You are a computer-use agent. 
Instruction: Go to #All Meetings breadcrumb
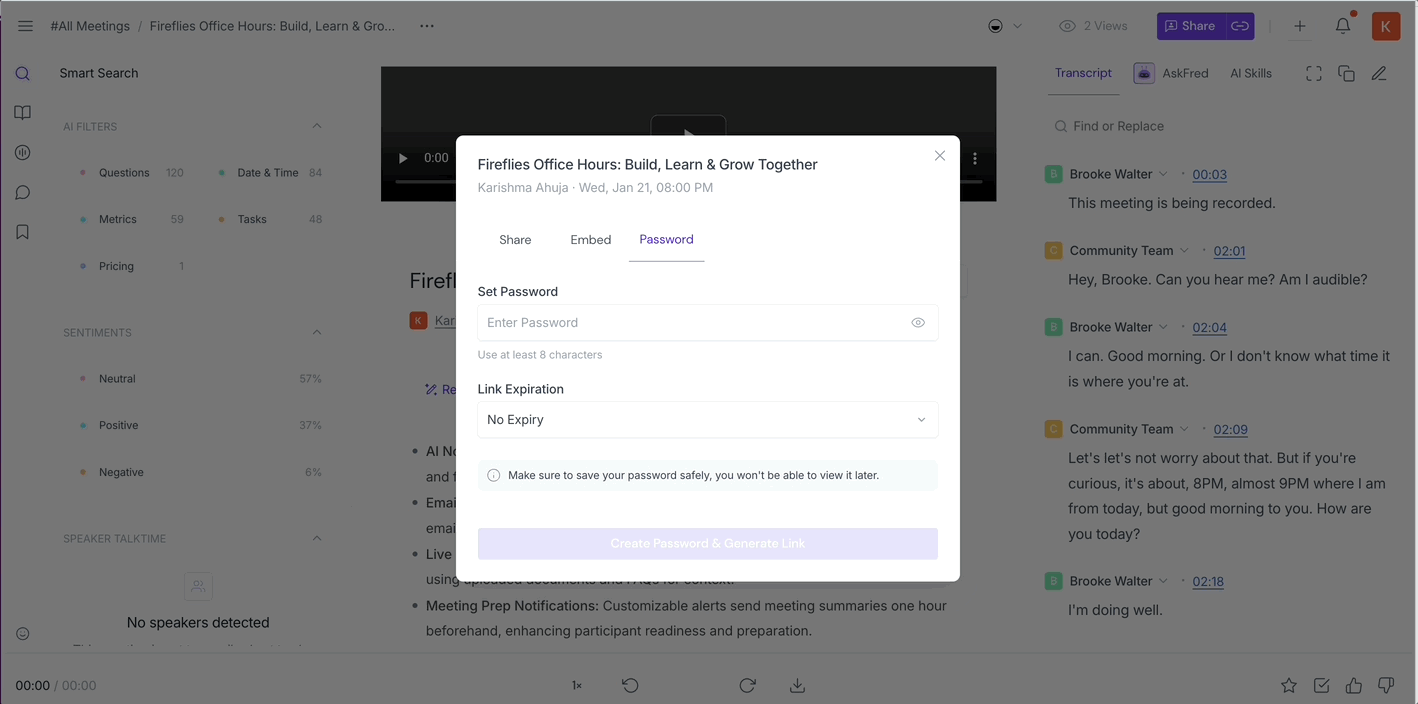pos(90,26)
